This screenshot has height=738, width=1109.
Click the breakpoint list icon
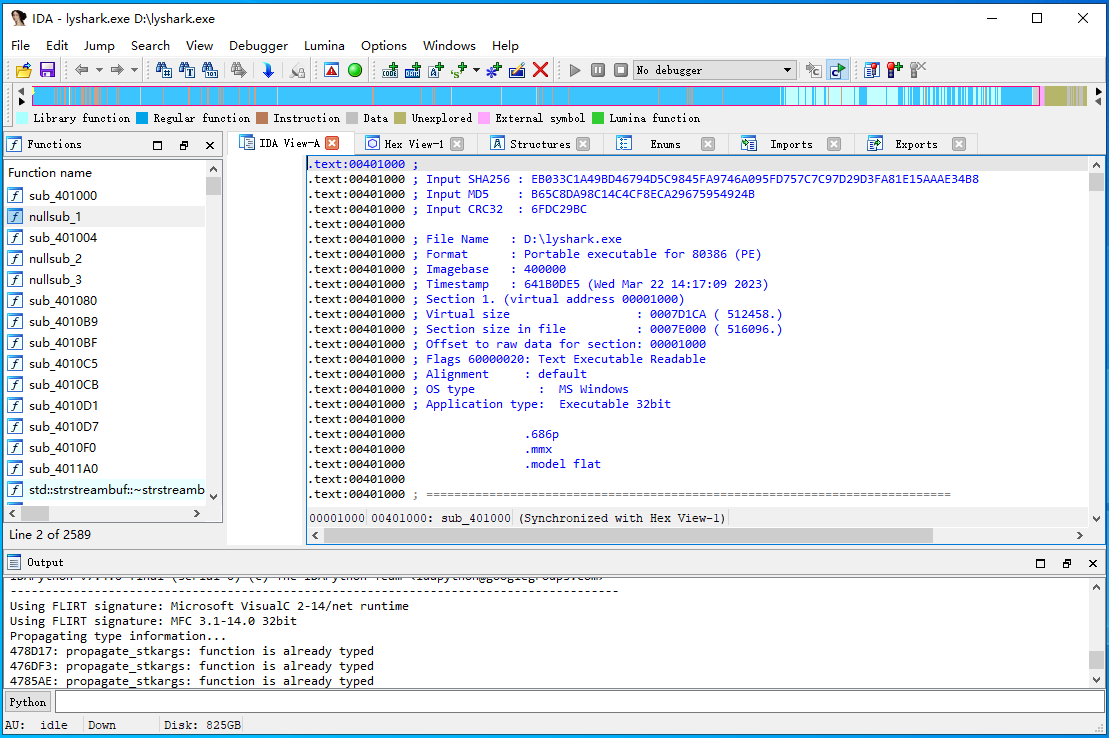tap(872, 70)
